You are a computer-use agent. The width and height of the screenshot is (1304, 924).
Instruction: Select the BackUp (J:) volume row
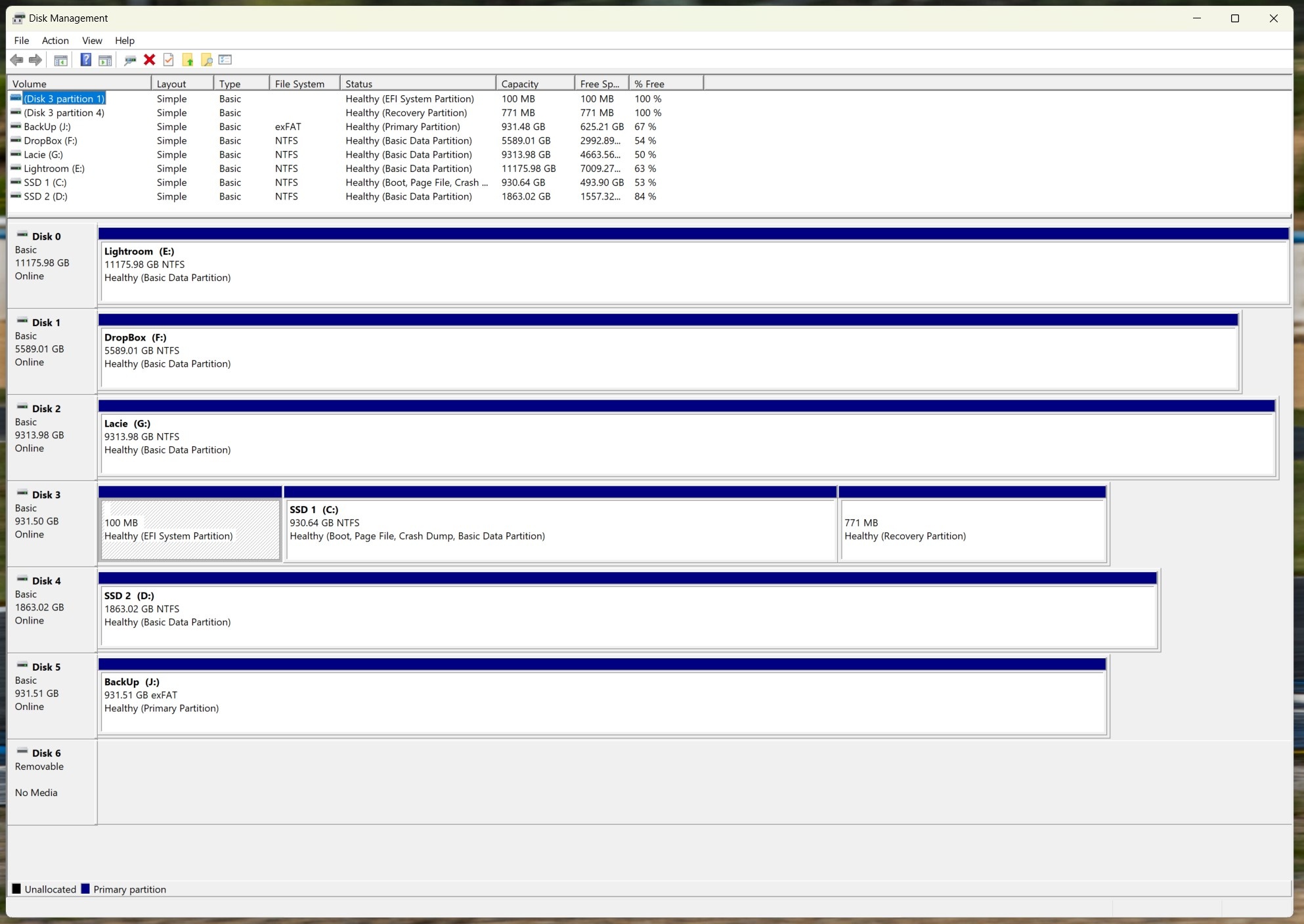pos(47,127)
